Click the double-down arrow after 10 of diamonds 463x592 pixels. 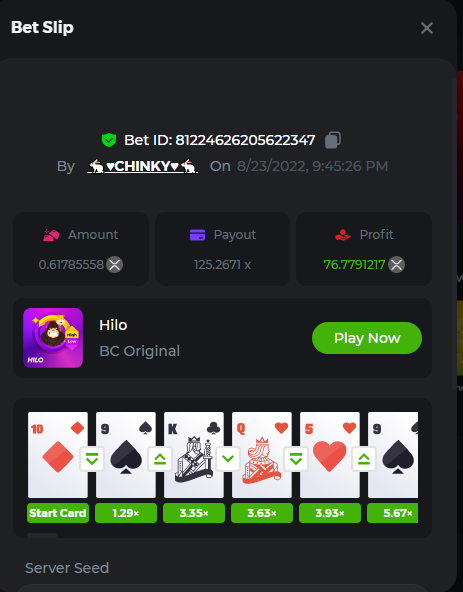92,459
